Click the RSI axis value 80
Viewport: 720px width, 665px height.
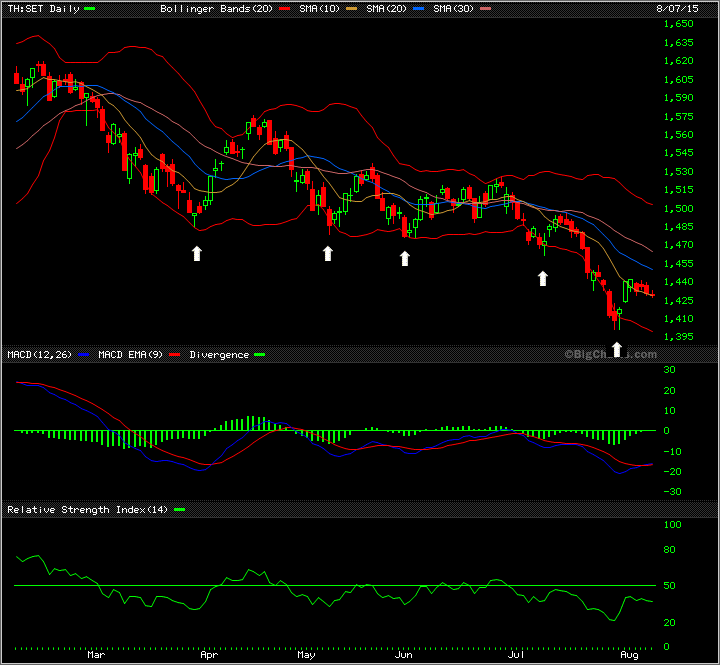point(669,549)
